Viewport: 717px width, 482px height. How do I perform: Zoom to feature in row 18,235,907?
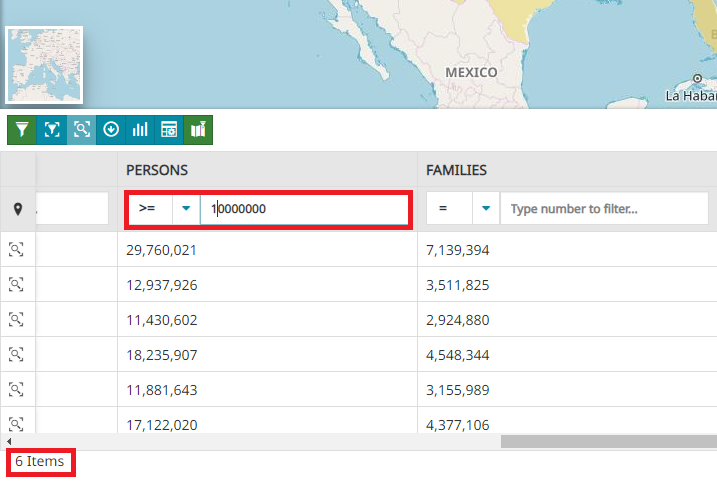tap(17, 354)
